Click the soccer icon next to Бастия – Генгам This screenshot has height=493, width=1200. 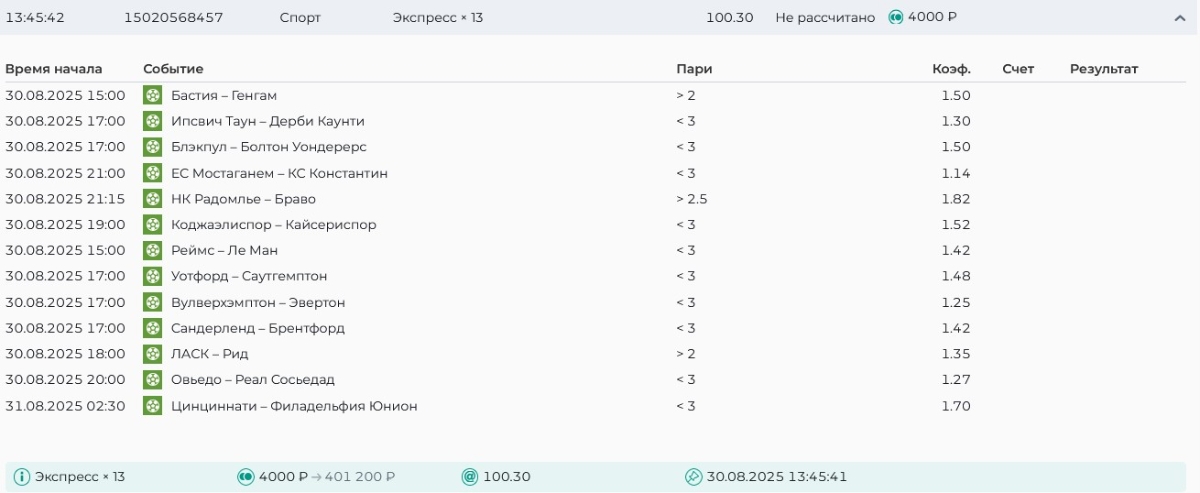[152, 96]
